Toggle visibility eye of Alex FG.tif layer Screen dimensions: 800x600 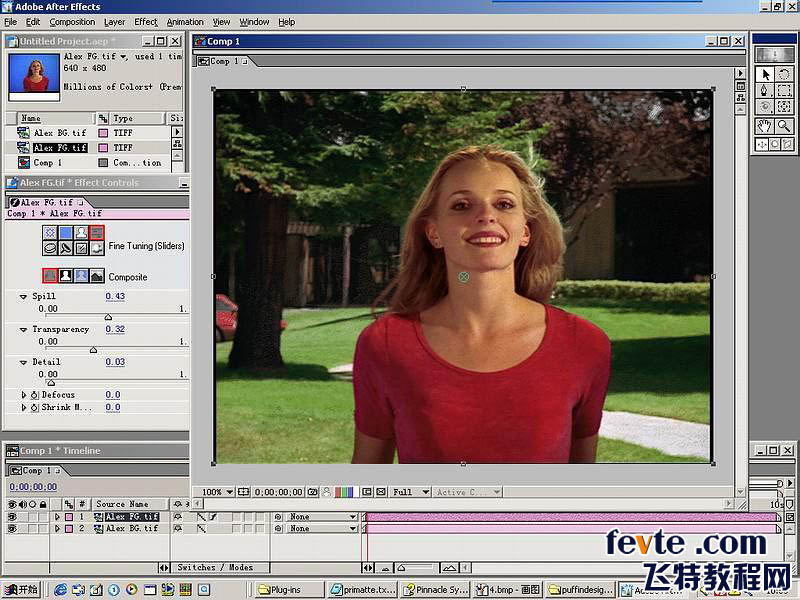(x=12, y=517)
